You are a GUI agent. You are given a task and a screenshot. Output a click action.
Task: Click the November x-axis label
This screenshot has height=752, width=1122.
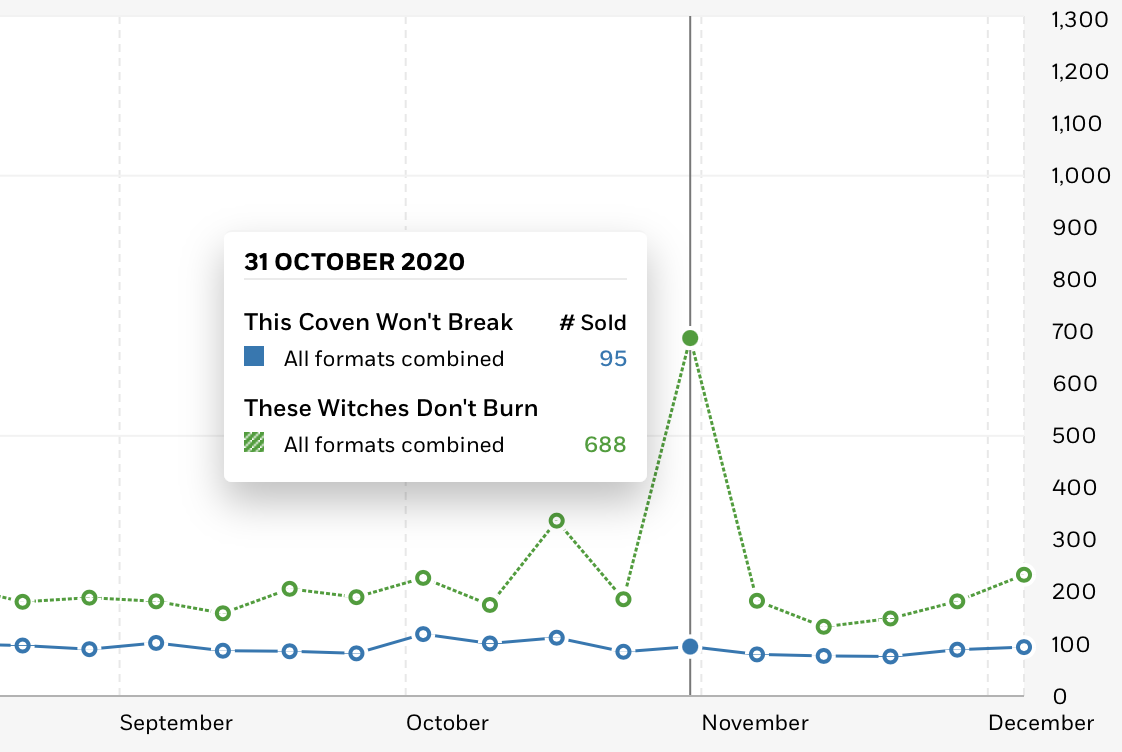[x=755, y=723]
